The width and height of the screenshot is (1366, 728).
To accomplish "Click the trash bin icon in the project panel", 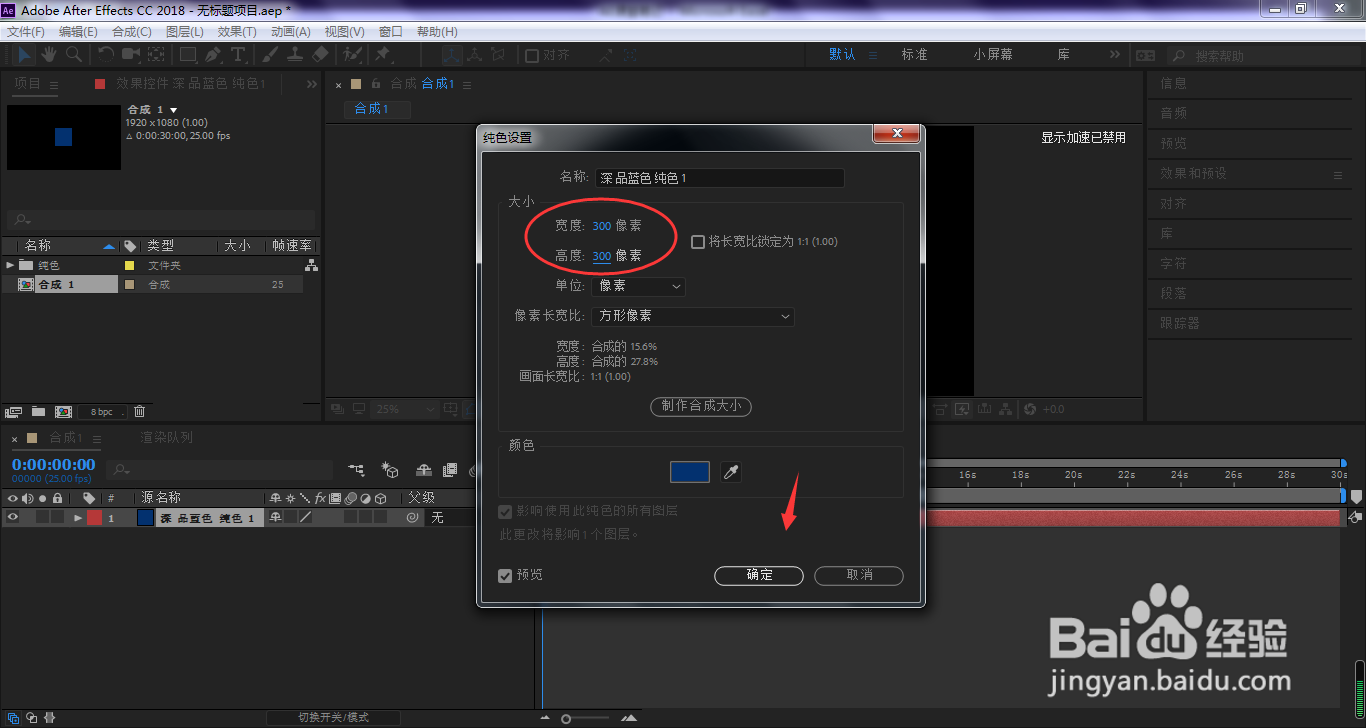I will (x=139, y=410).
